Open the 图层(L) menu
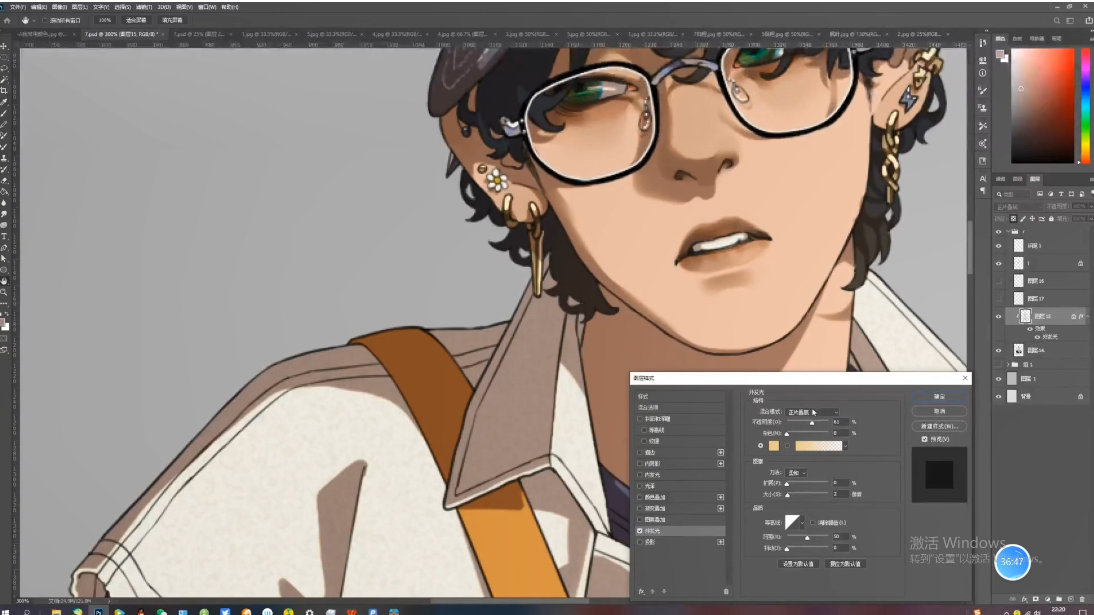 80,7
